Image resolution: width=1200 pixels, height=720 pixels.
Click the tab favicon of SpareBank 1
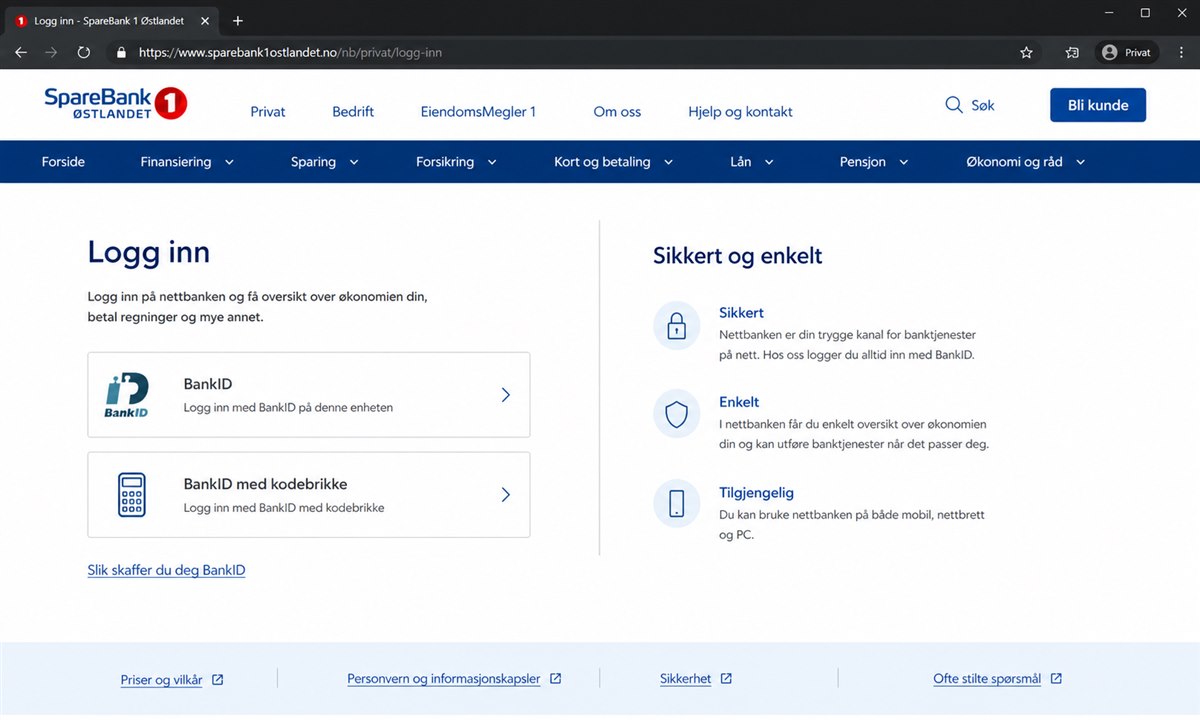22,21
